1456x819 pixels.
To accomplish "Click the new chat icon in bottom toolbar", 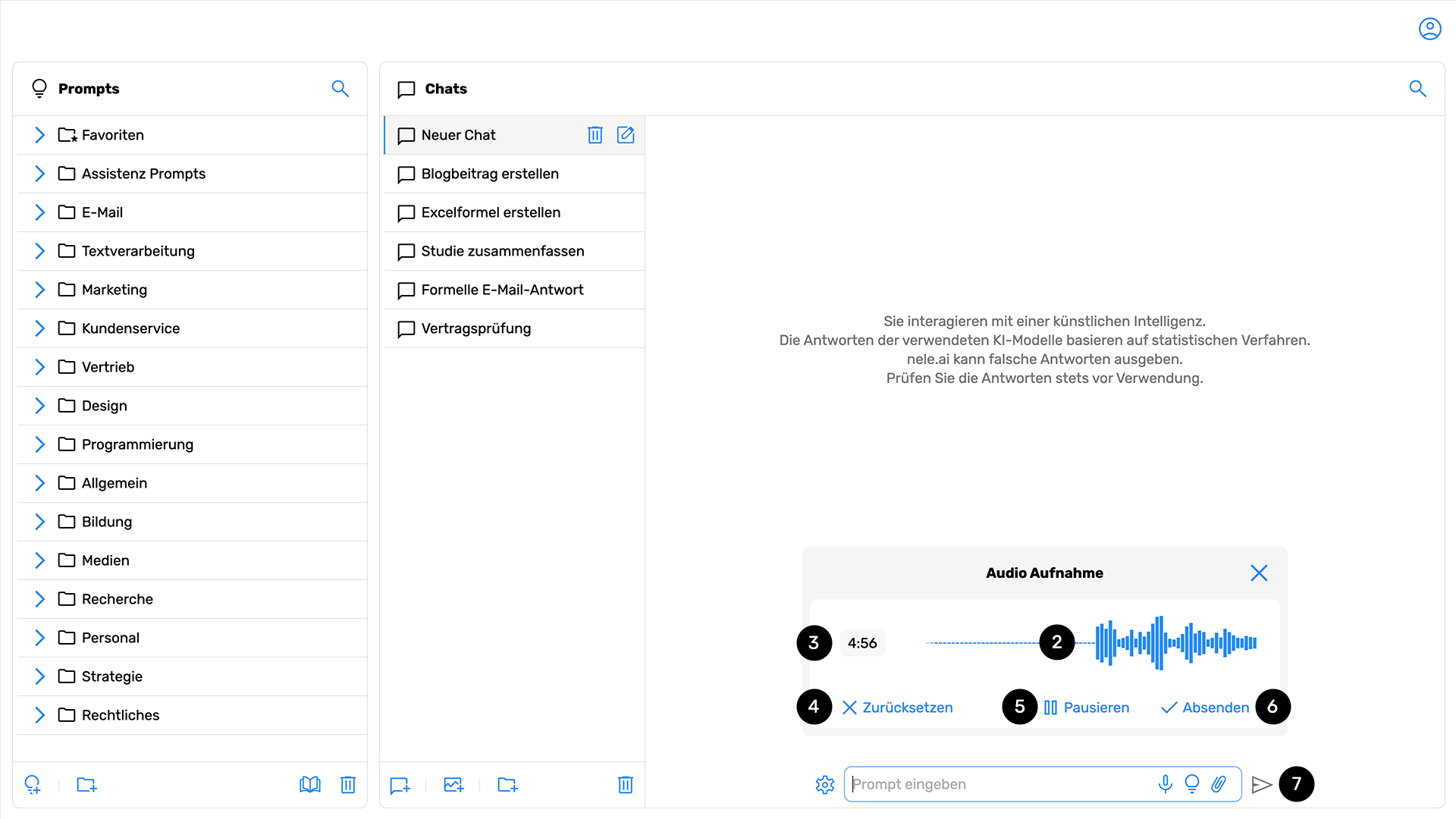I will 400,785.
